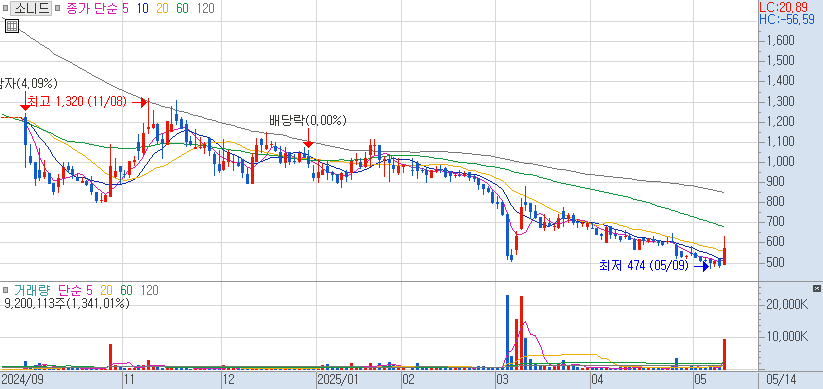Click the 배당락(0,00%) event label

coord(308,121)
